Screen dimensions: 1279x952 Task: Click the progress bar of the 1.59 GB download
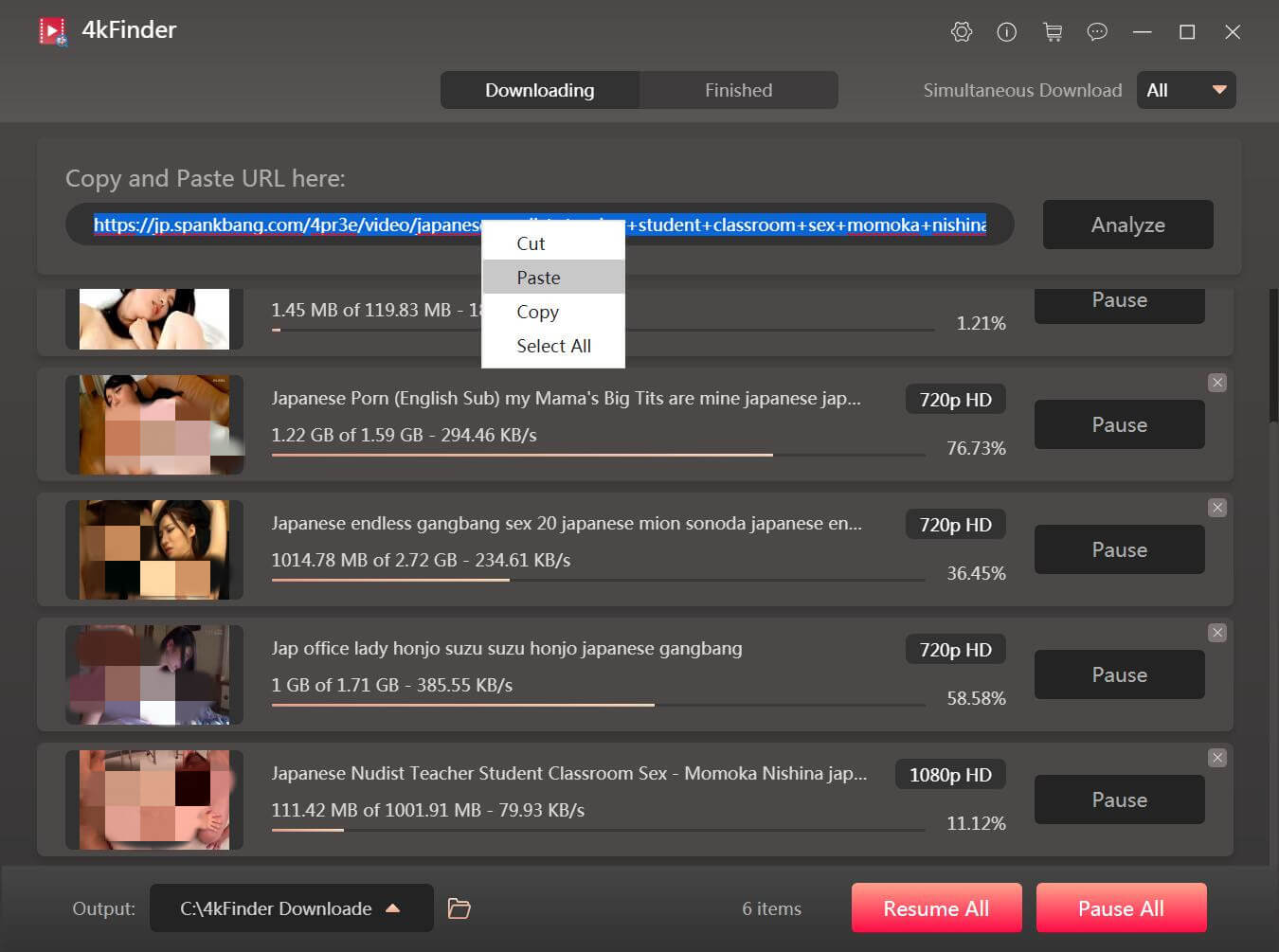[597, 456]
